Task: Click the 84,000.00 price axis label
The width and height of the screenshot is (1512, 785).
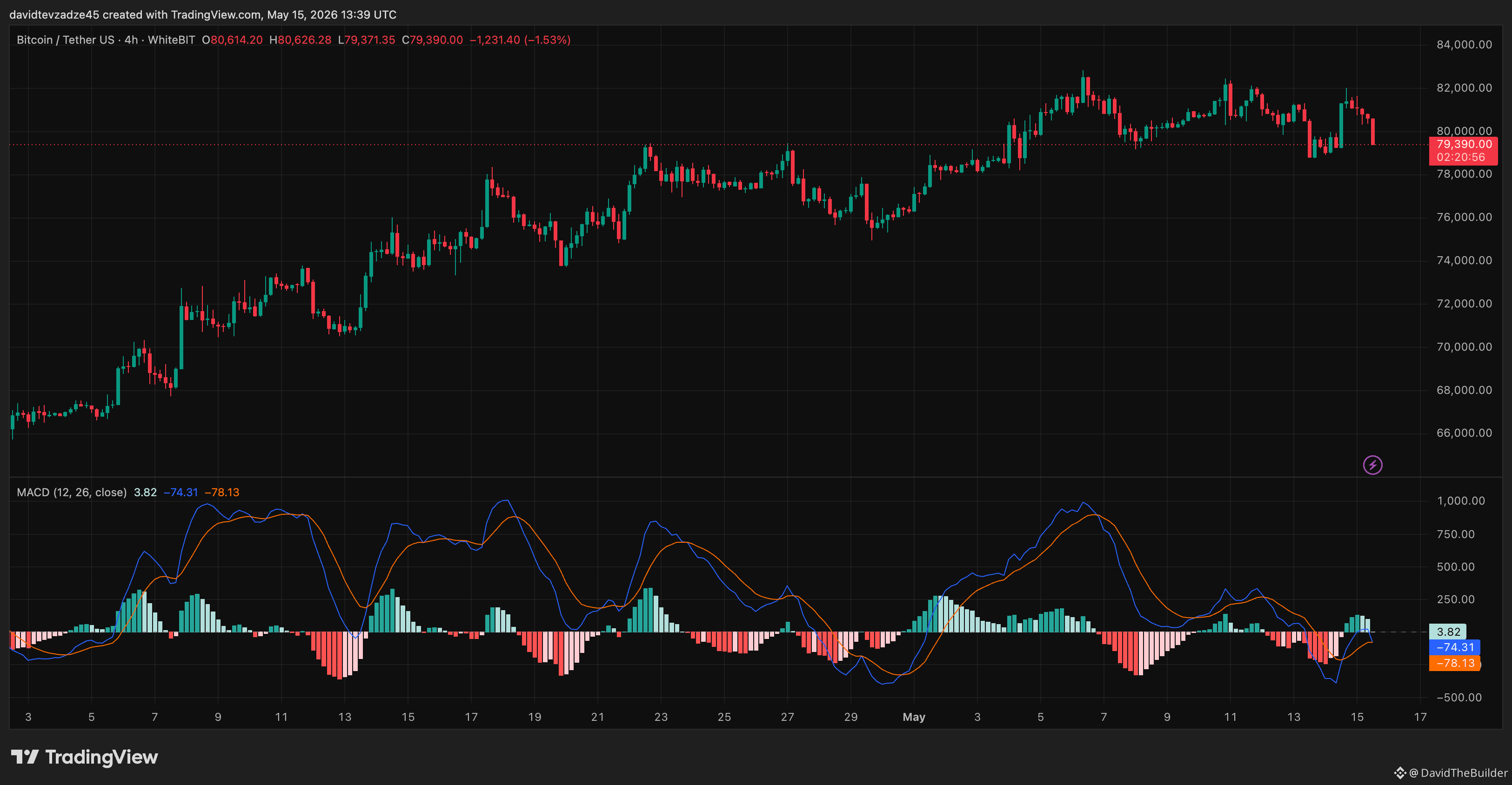Action: click(x=1464, y=45)
